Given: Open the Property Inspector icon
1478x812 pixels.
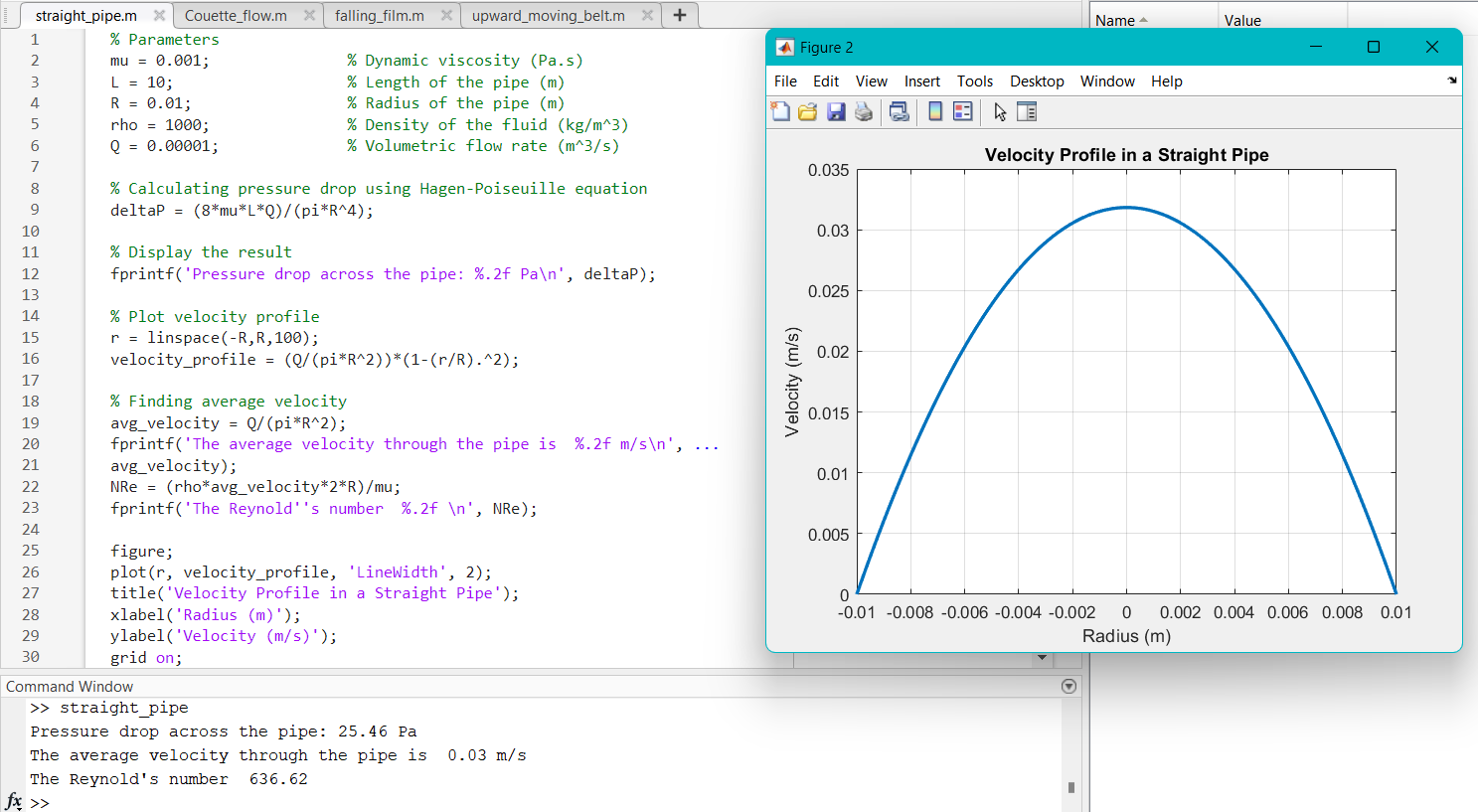Looking at the screenshot, I should coord(1027,111).
